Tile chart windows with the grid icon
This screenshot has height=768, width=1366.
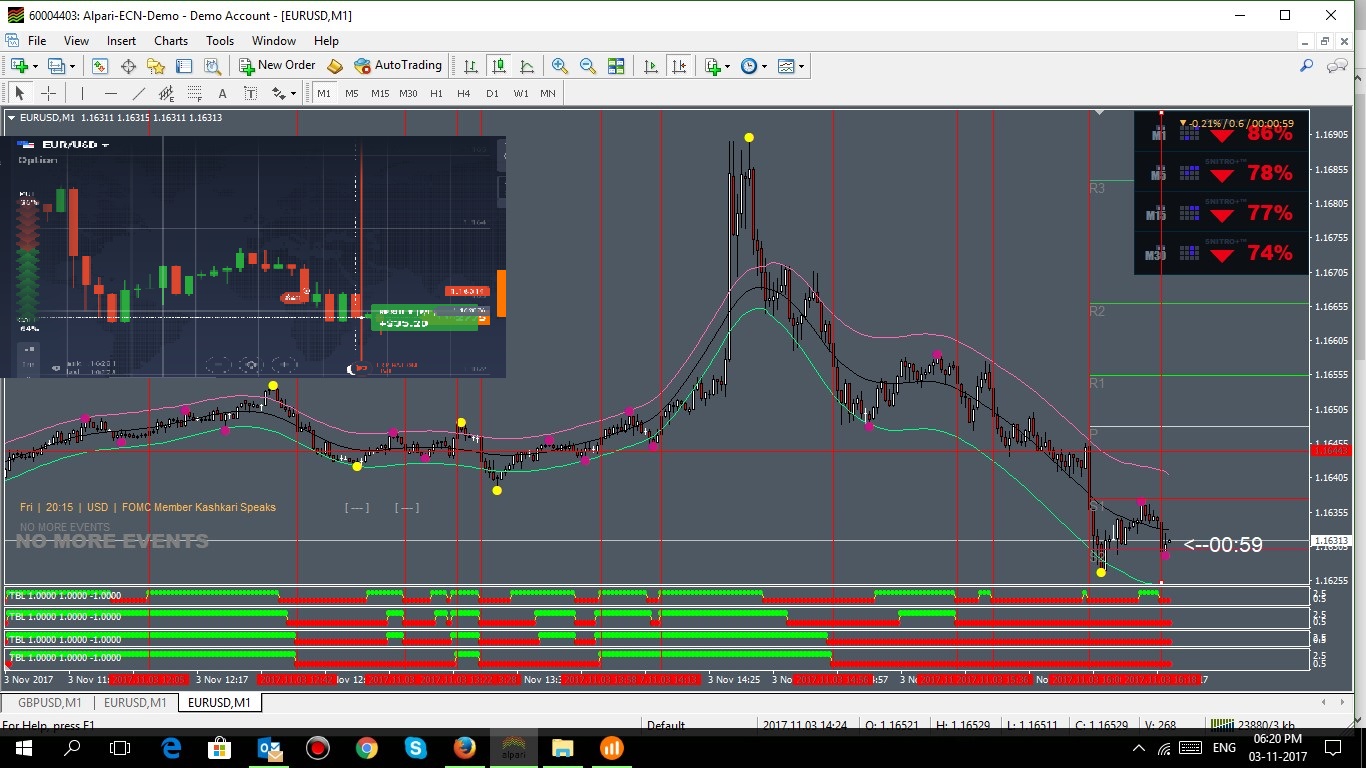point(616,66)
